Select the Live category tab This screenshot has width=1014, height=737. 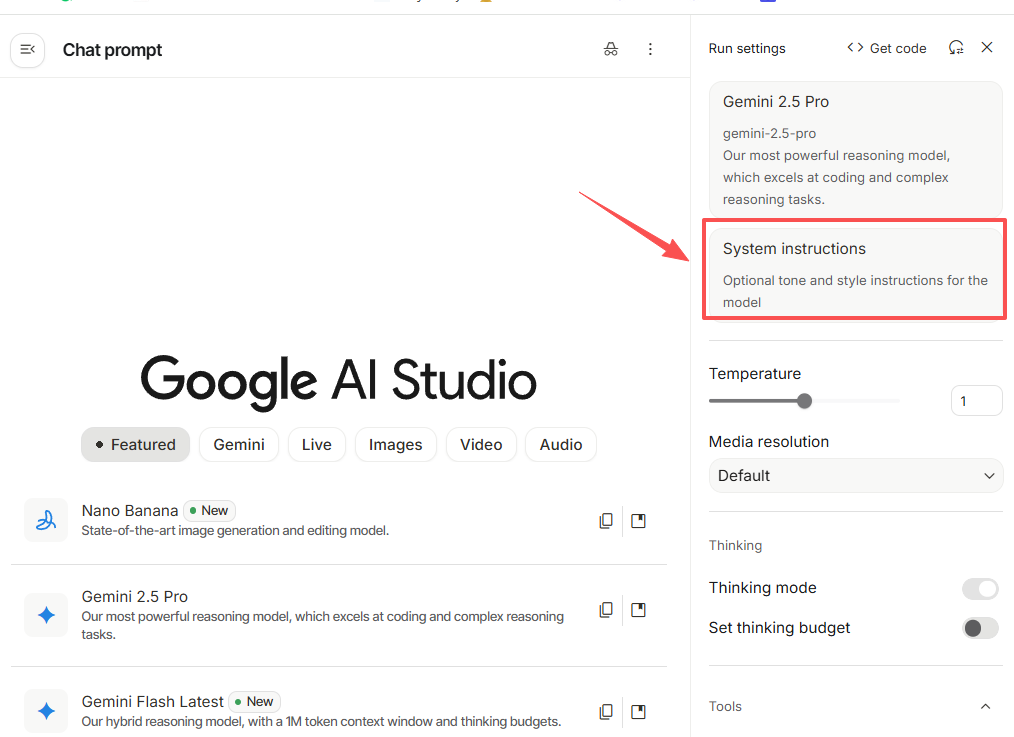[x=316, y=445]
